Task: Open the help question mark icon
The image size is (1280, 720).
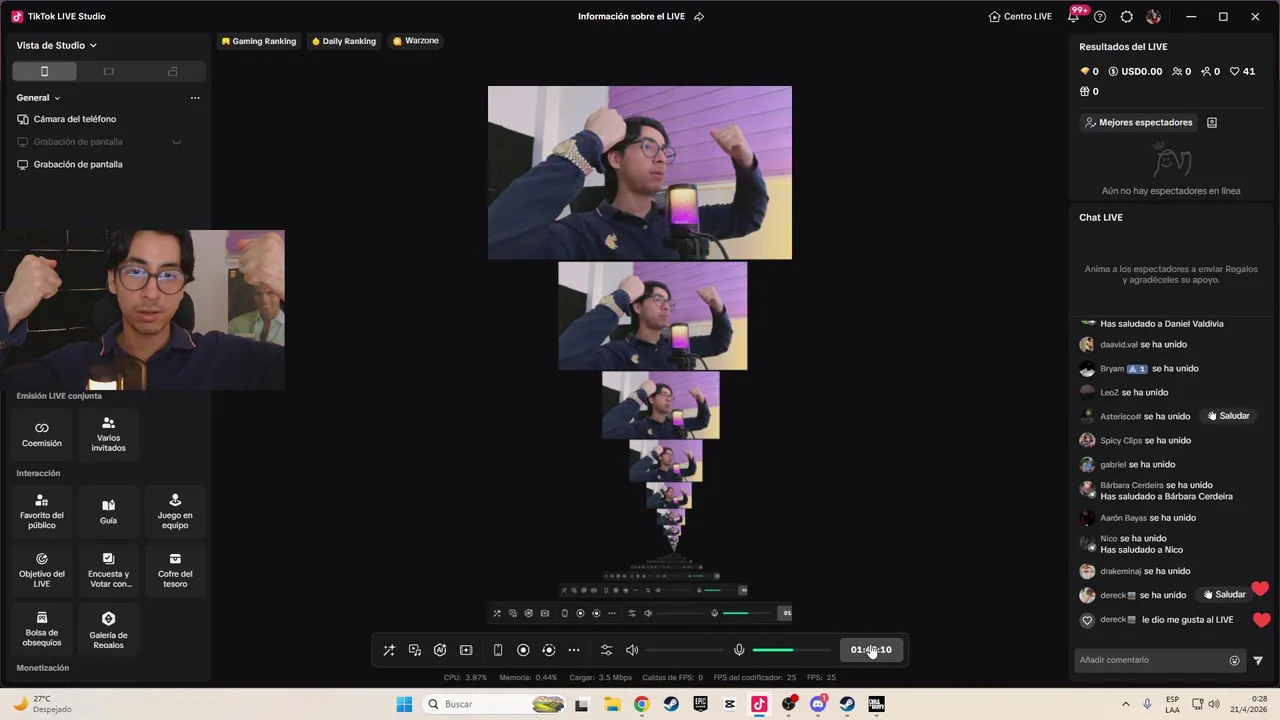Action: coord(1100,17)
